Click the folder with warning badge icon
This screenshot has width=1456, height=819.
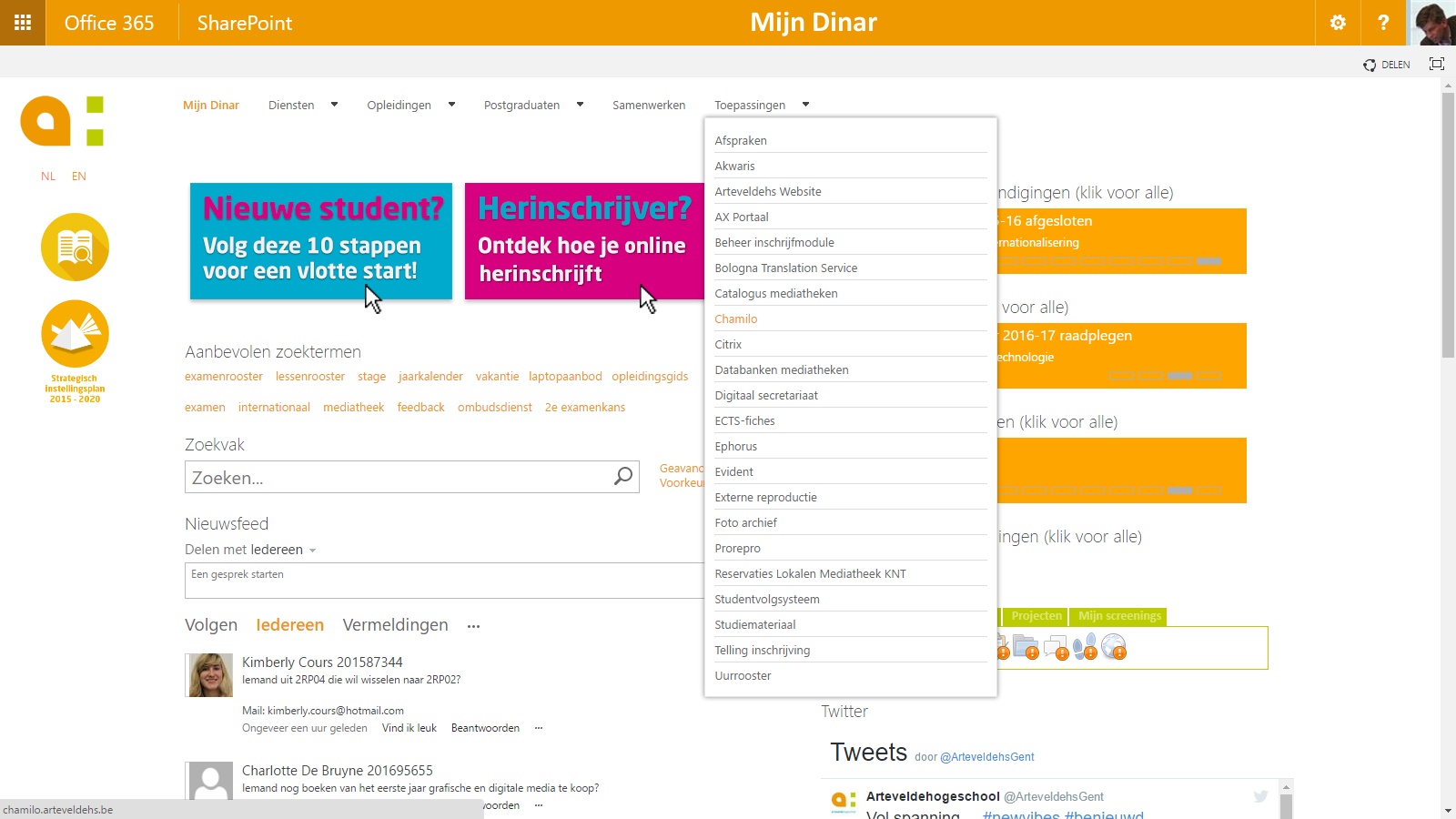[x=1026, y=648]
